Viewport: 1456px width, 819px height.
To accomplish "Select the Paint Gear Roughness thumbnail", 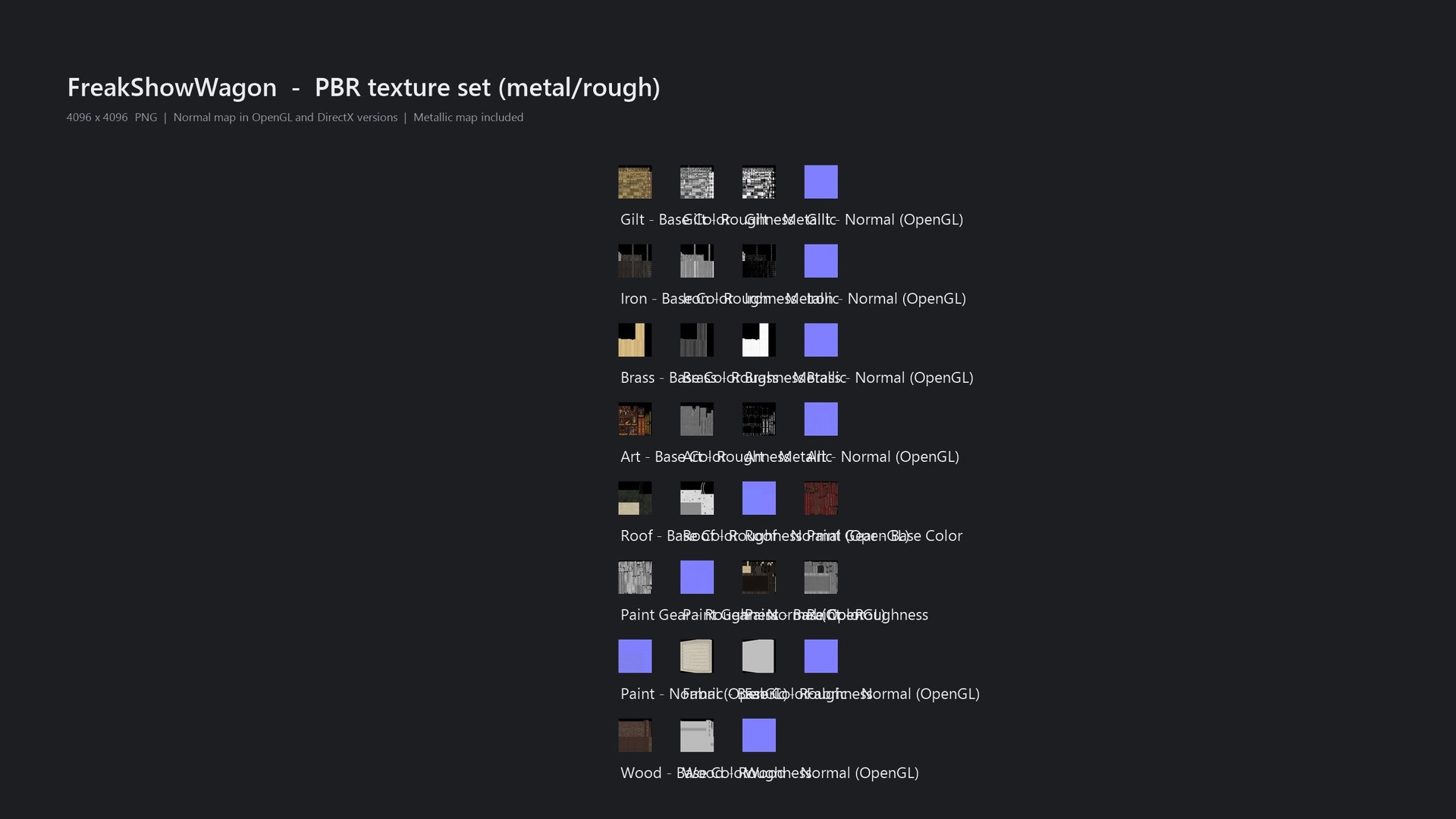I will click(635, 577).
